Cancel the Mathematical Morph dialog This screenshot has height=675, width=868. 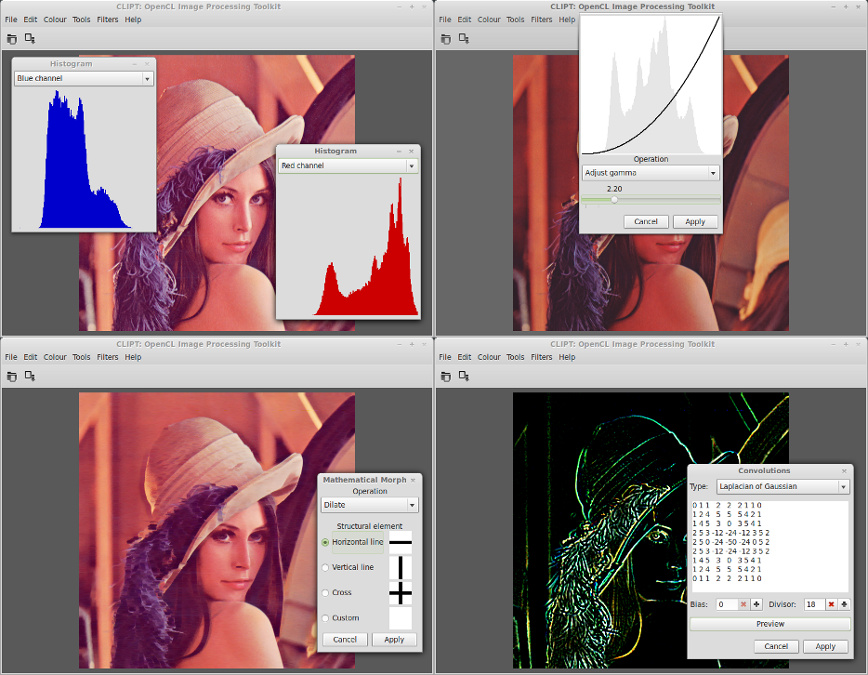tap(345, 640)
